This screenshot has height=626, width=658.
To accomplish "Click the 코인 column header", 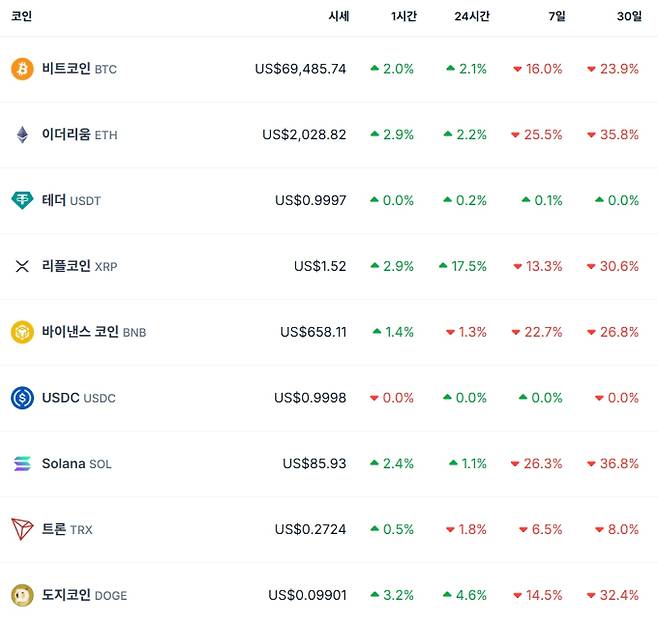I will [x=21, y=17].
